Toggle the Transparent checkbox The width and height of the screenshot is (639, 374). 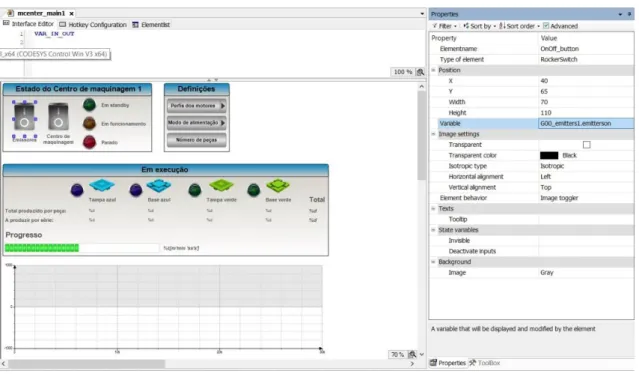[x=586, y=145]
